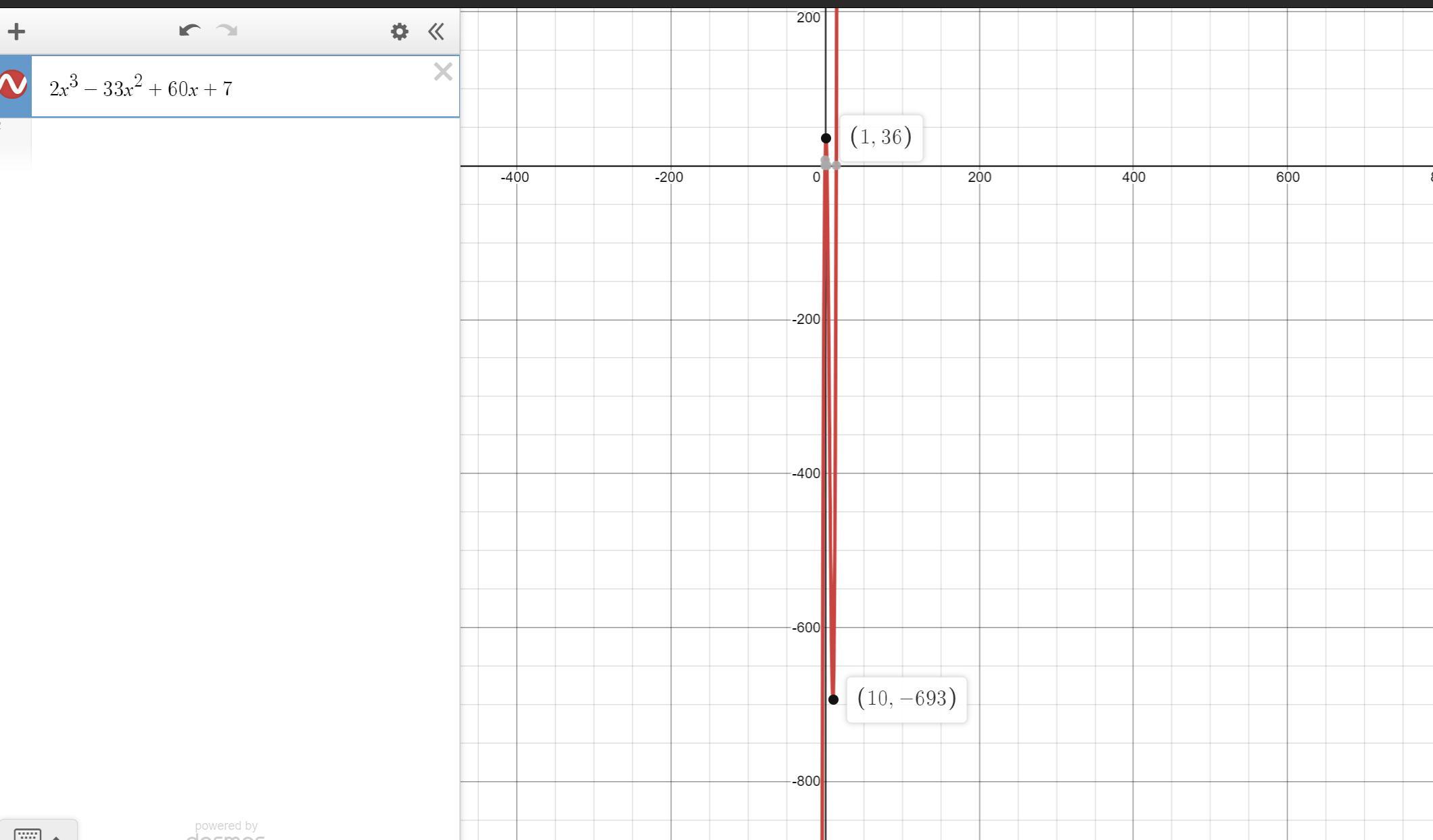Click the -400 label on the x-axis
The height and width of the screenshot is (840, 1433).
pos(515,177)
